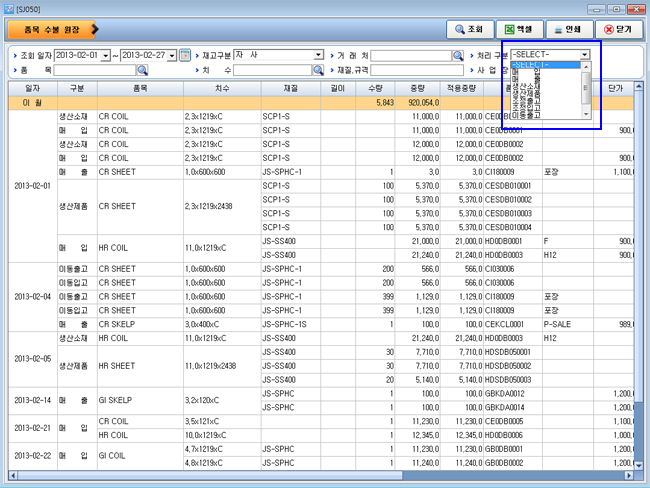Open the 치수 dimension lookup magnifier

tap(318, 70)
